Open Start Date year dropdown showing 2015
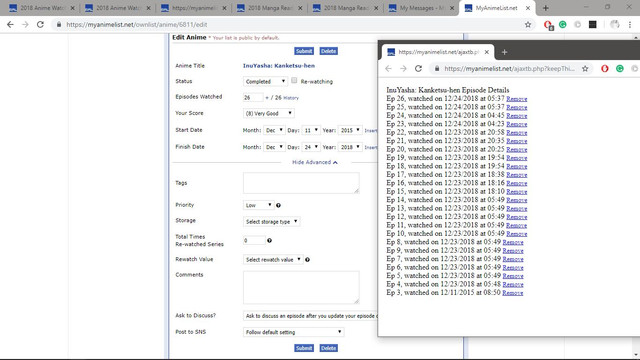640x360 pixels. click(x=350, y=130)
